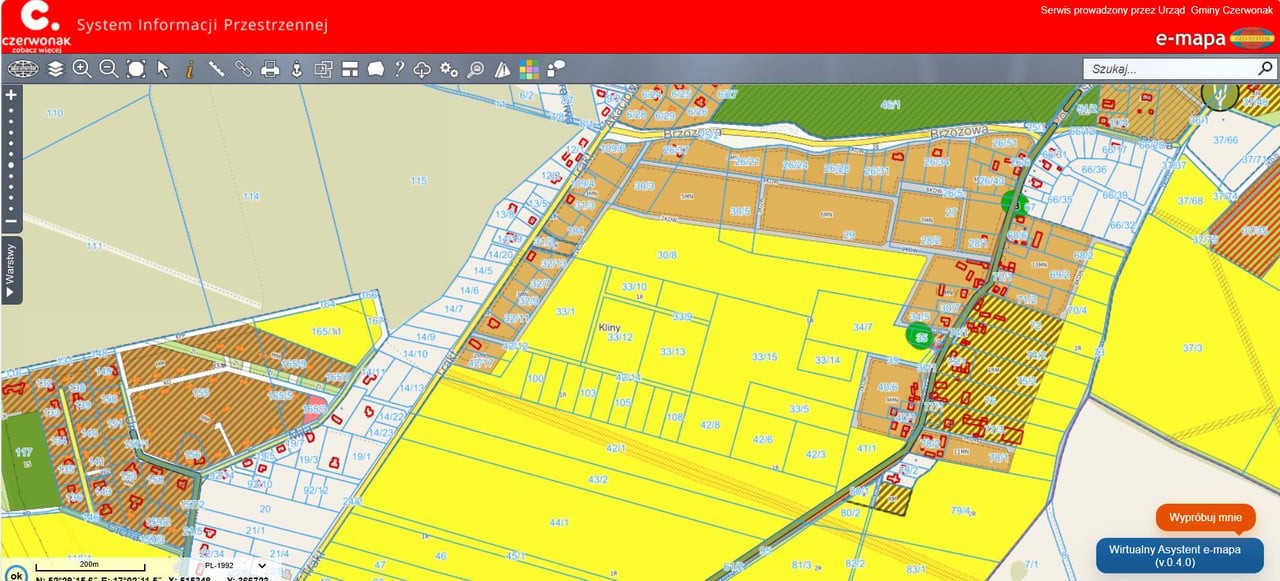Select the measure ruler tool

pos(216,69)
